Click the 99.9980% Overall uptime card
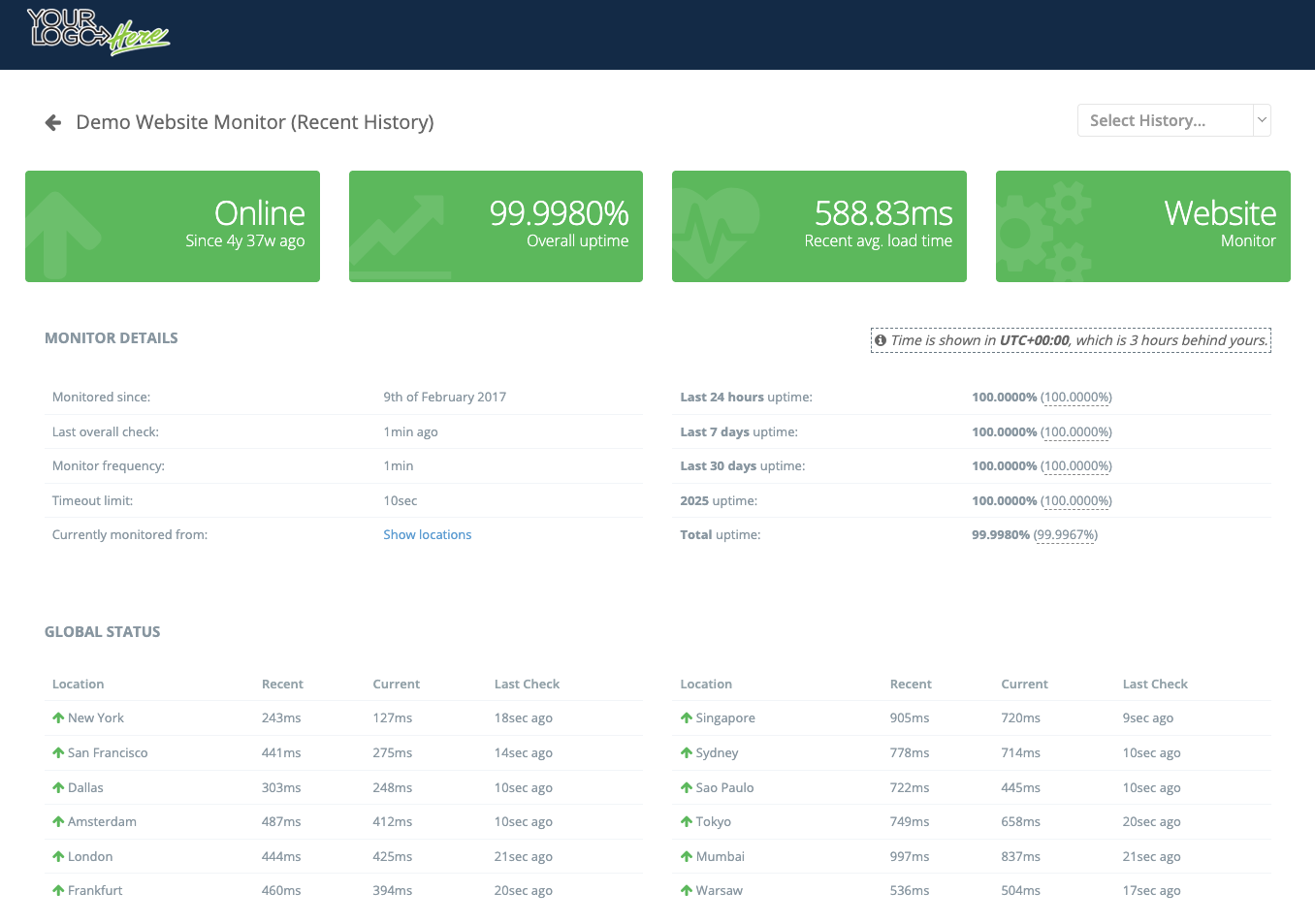 coord(496,227)
